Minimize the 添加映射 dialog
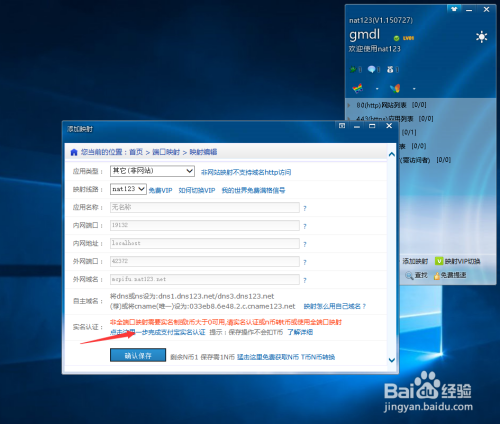The width and height of the screenshot is (500, 424). (357, 126)
